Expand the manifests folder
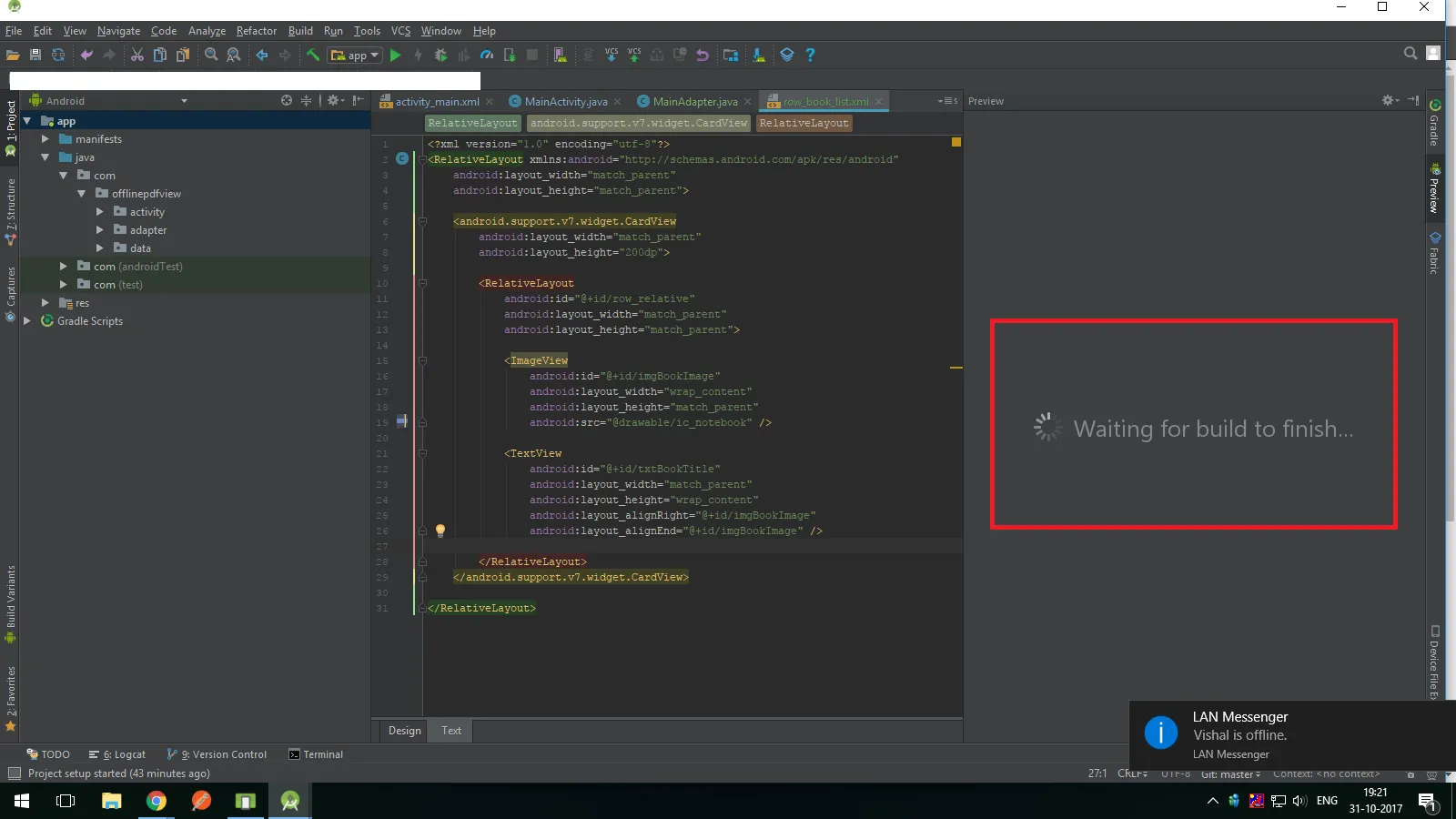 click(45, 139)
